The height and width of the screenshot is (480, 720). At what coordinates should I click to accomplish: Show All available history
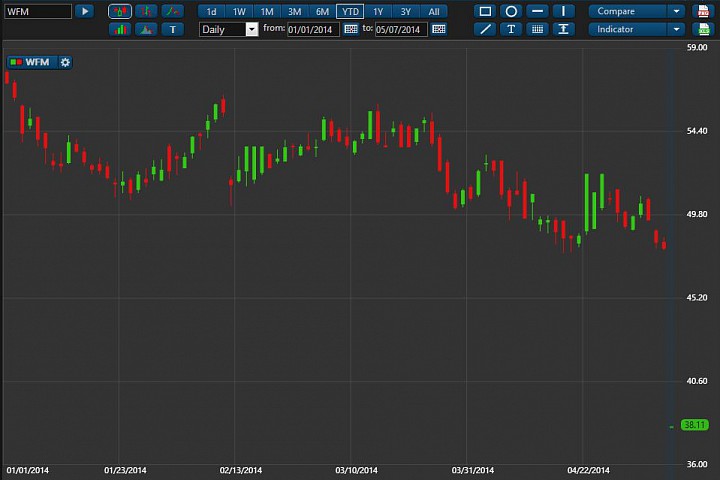434,11
